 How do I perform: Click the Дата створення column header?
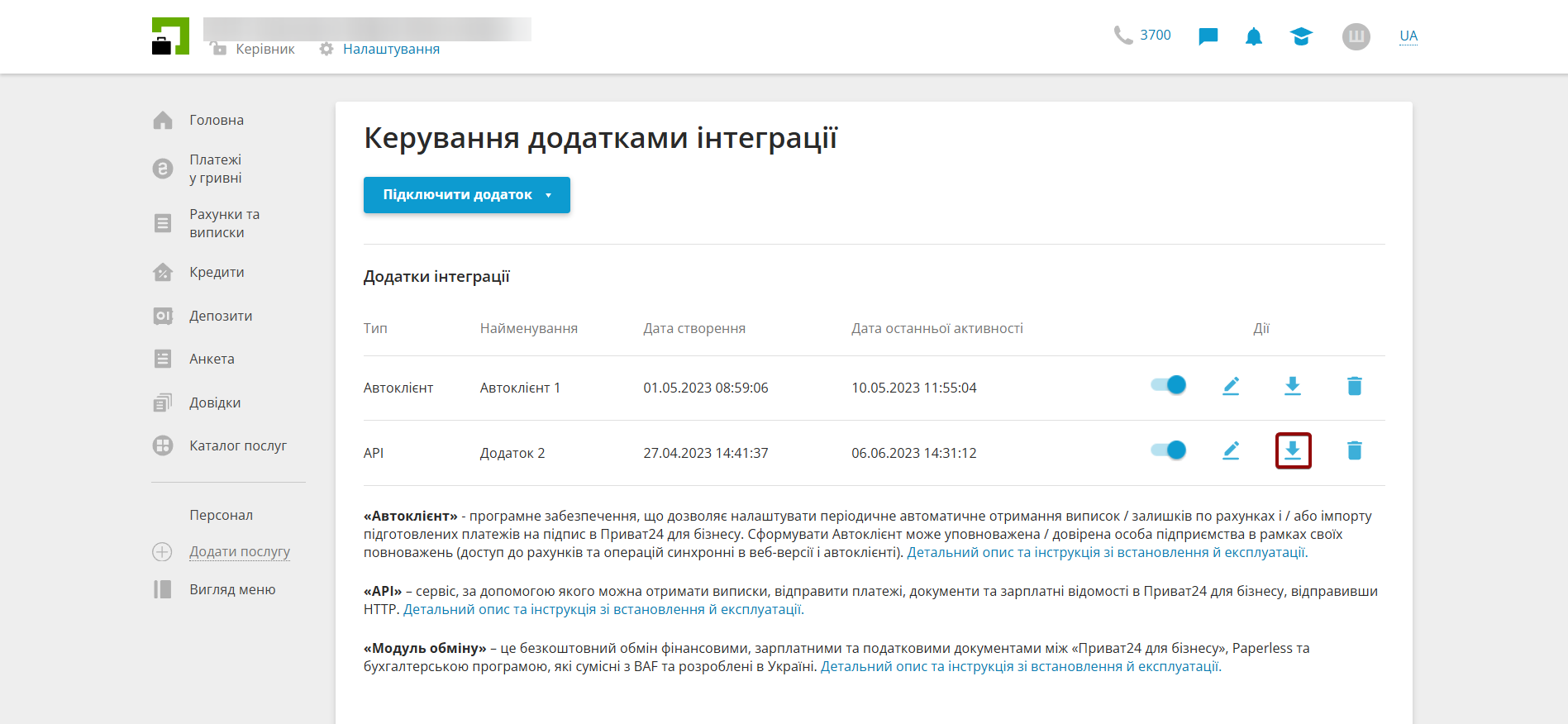click(x=694, y=328)
